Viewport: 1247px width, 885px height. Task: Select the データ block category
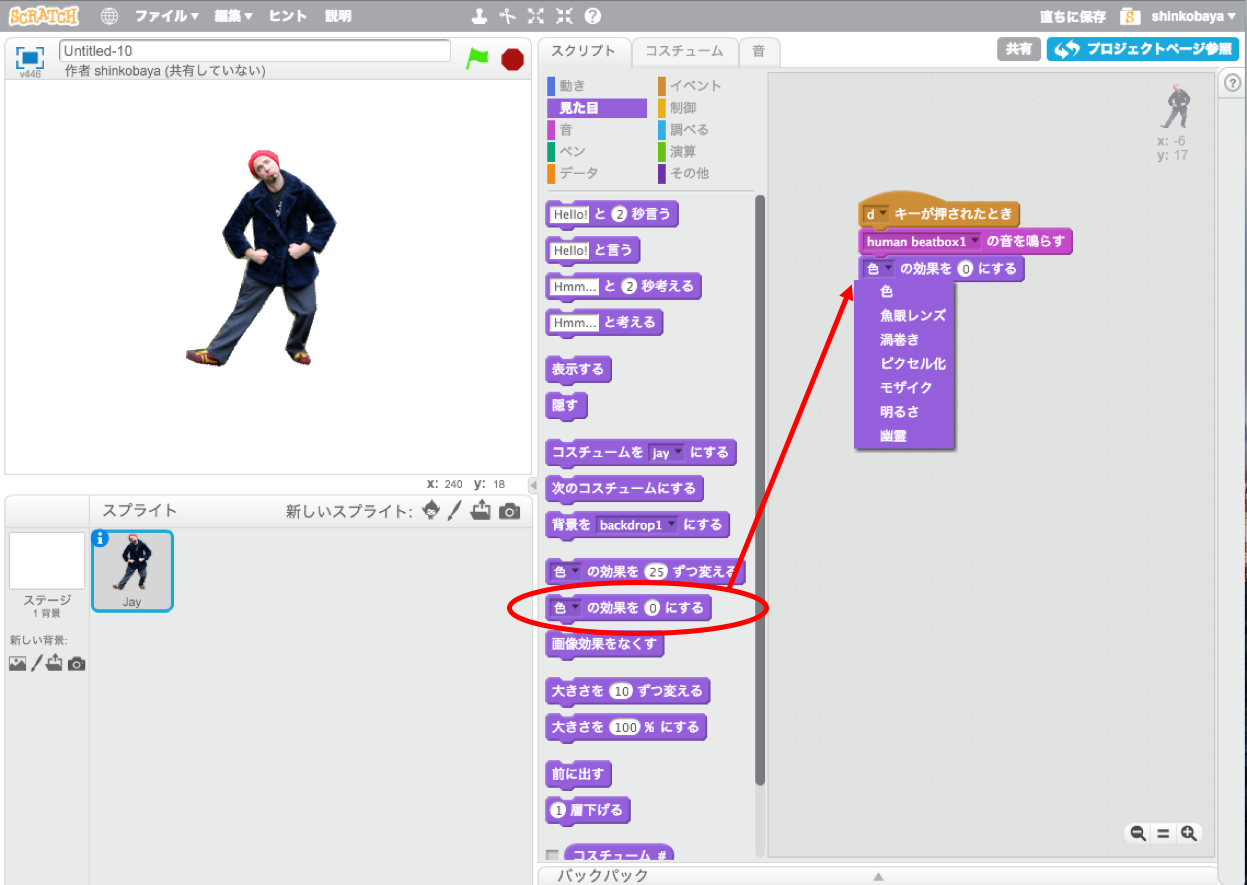click(x=579, y=173)
